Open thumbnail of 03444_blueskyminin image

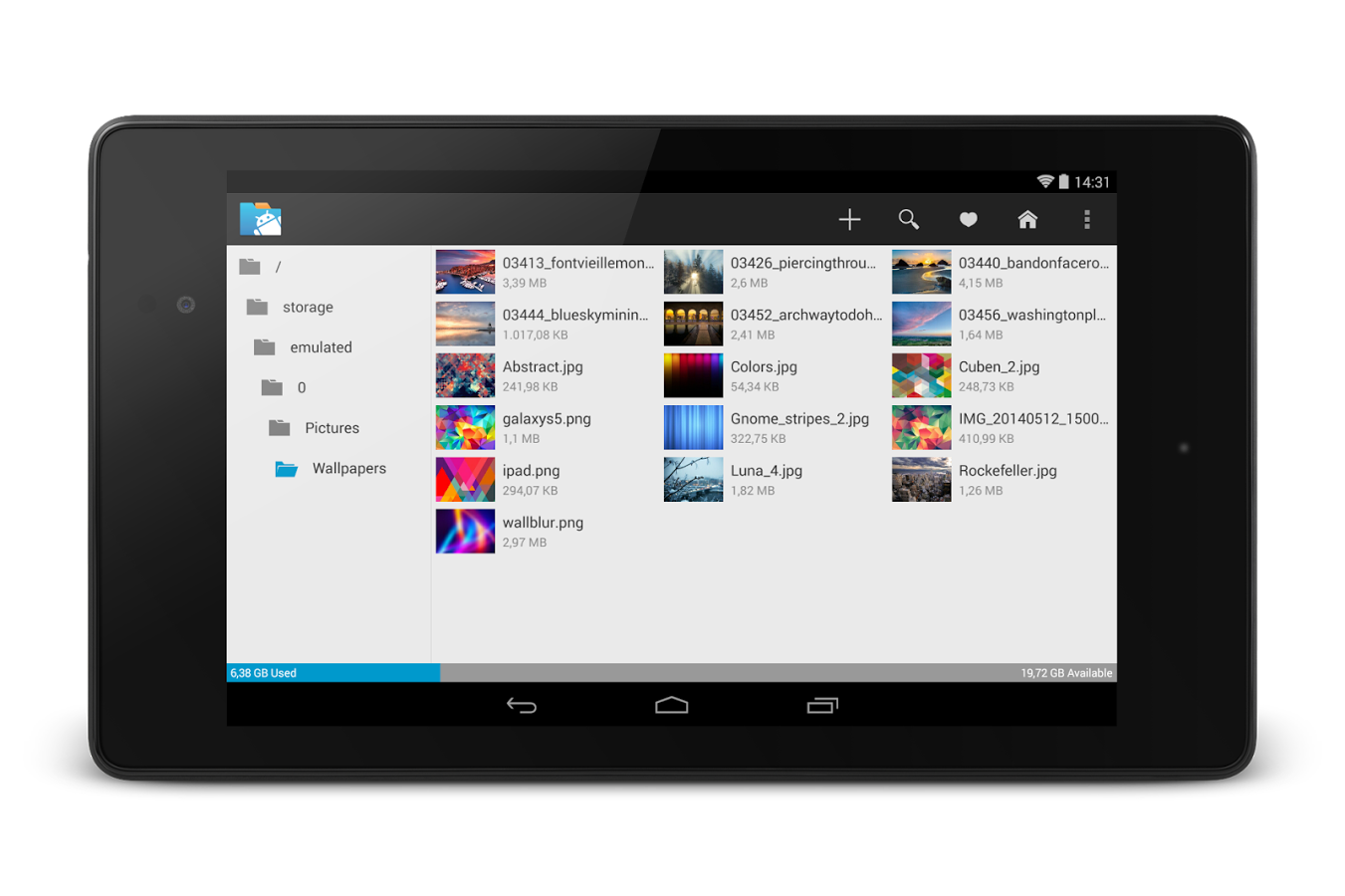pyautogui.click(x=465, y=324)
